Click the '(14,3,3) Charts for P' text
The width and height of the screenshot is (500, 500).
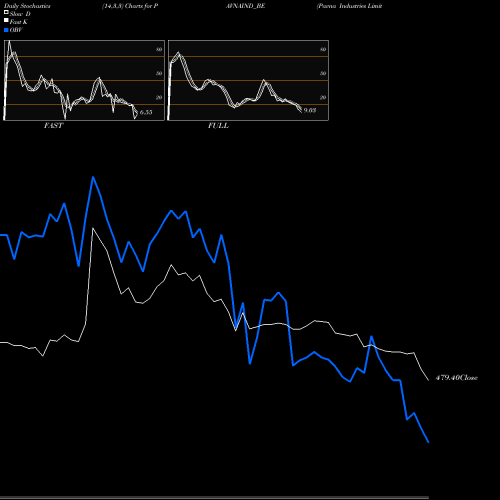(x=130, y=6)
